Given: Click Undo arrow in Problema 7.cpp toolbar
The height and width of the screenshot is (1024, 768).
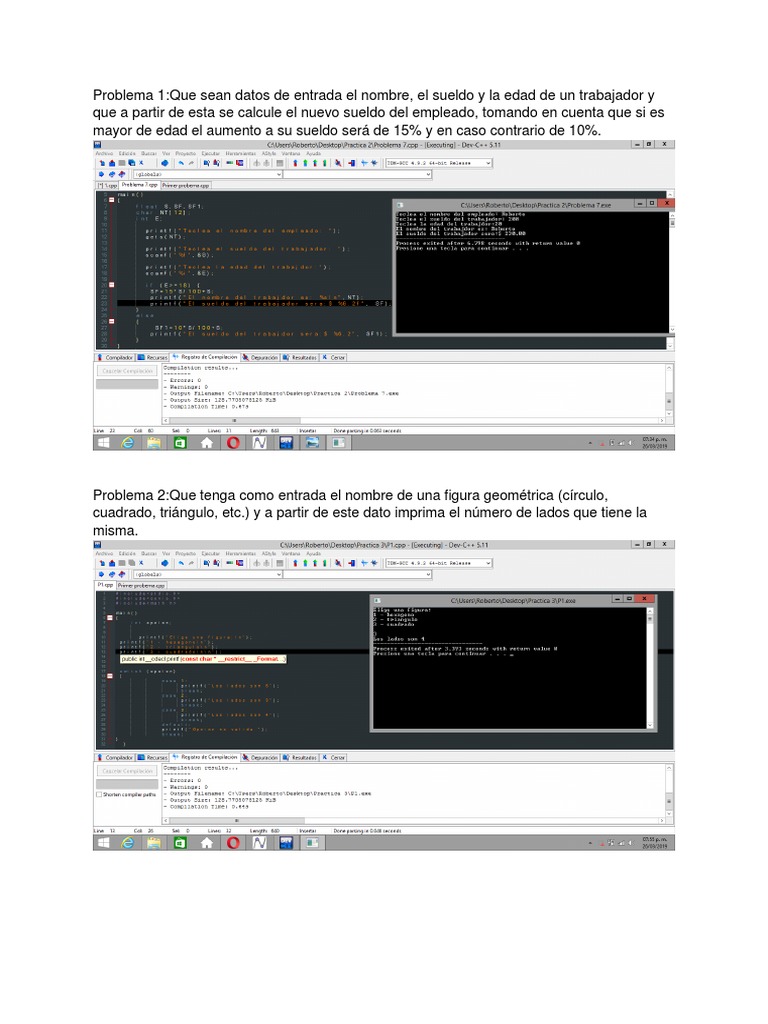Looking at the screenshot, I should 182,163.
